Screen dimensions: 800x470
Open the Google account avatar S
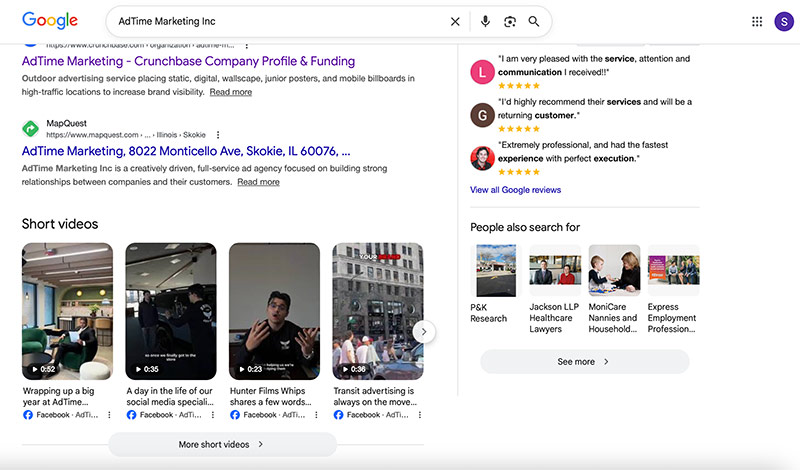tap(784, 21)
